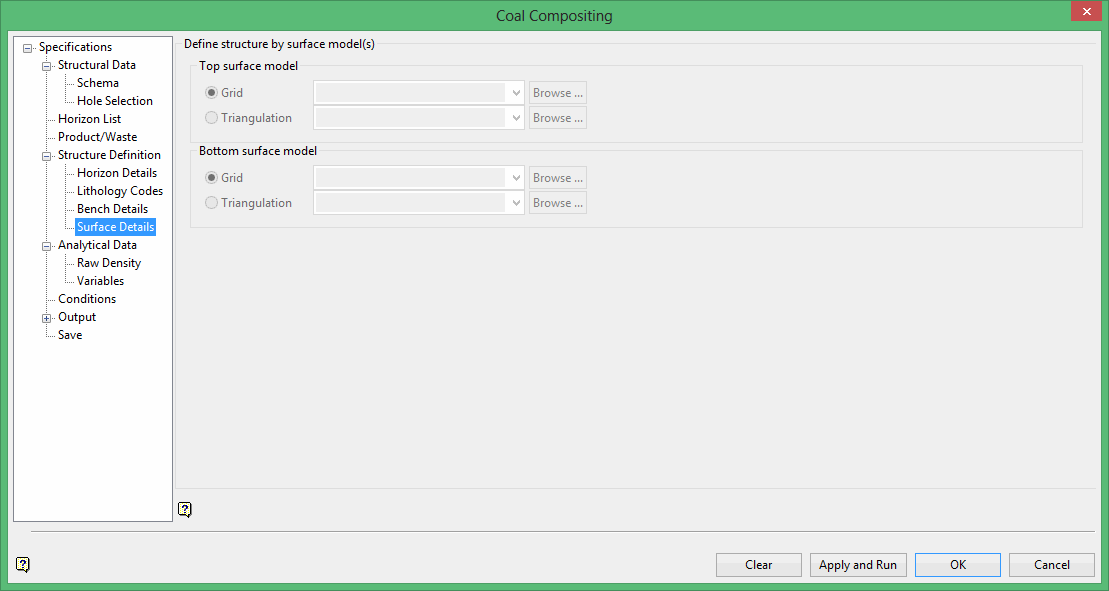This screenshot has width=1109, height=591.
Task: Open the Conditions page
Action: point(86,299)
